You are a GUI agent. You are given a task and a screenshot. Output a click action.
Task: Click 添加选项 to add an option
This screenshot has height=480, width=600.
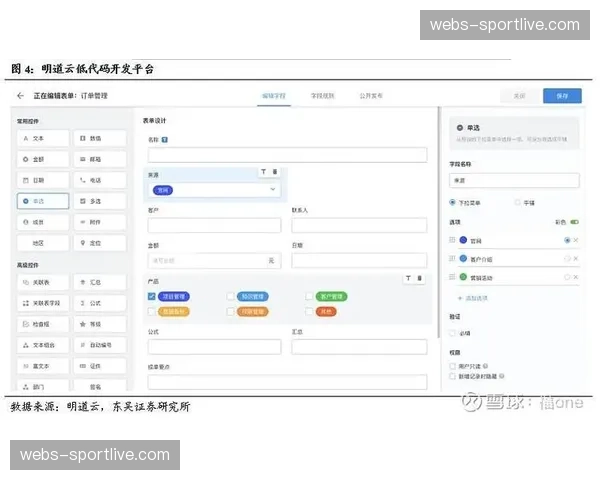point(473,298)
